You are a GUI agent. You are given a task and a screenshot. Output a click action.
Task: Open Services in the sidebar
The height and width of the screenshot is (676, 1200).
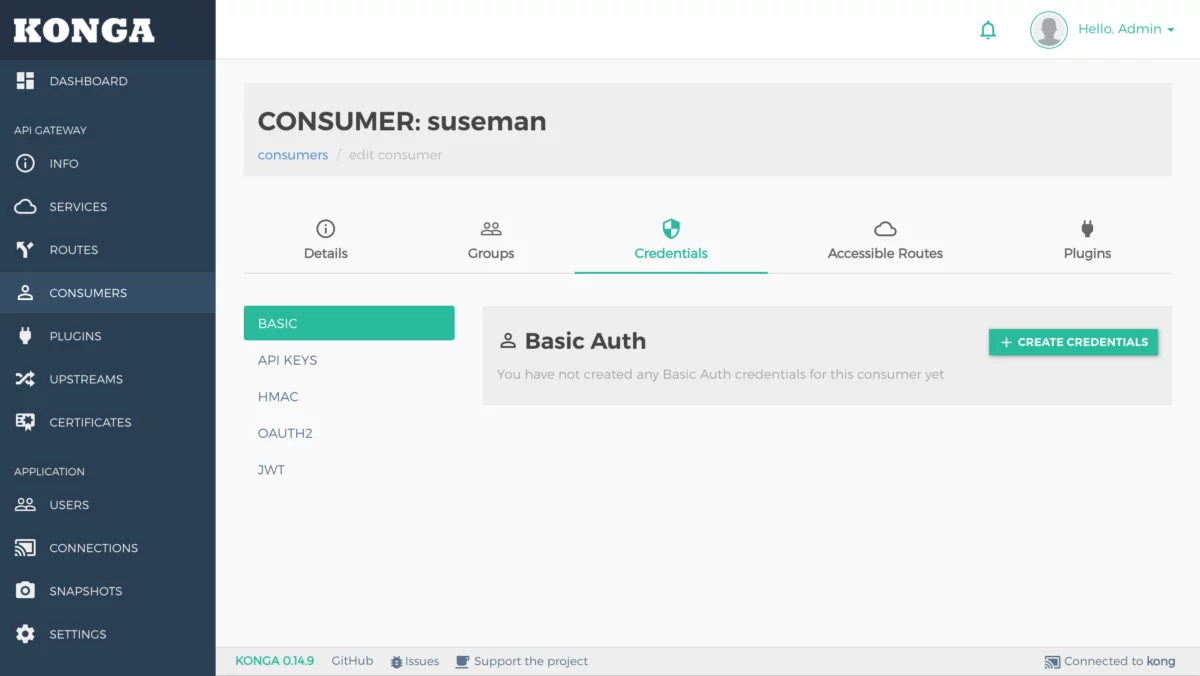click(108, 207)
